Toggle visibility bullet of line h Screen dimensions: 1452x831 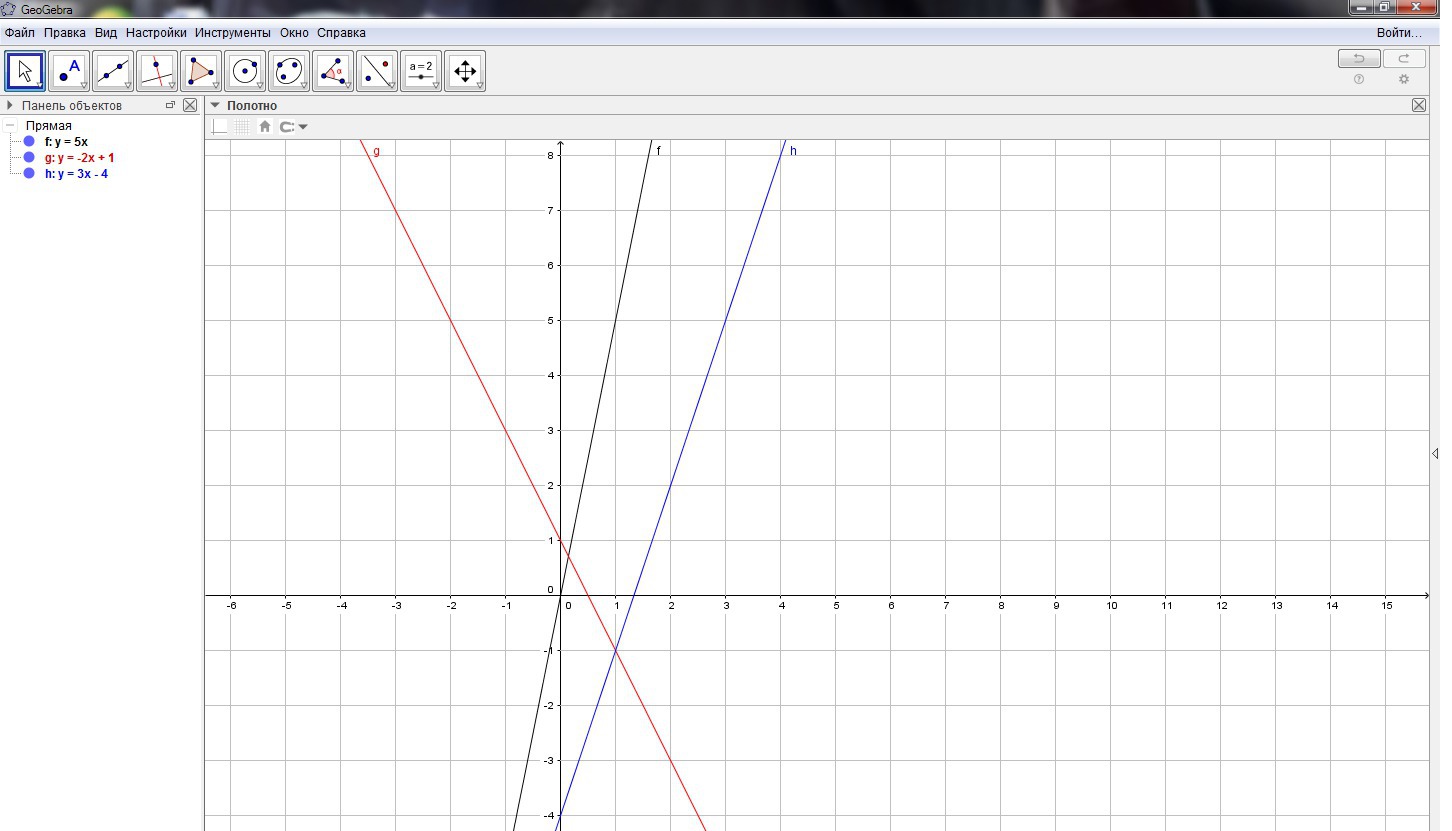pyautogui.click(x=29, y=174)
